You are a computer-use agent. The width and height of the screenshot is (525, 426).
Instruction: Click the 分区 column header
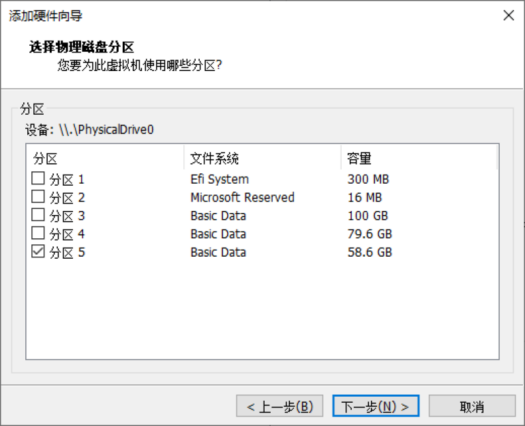click(x=105, y=158)
